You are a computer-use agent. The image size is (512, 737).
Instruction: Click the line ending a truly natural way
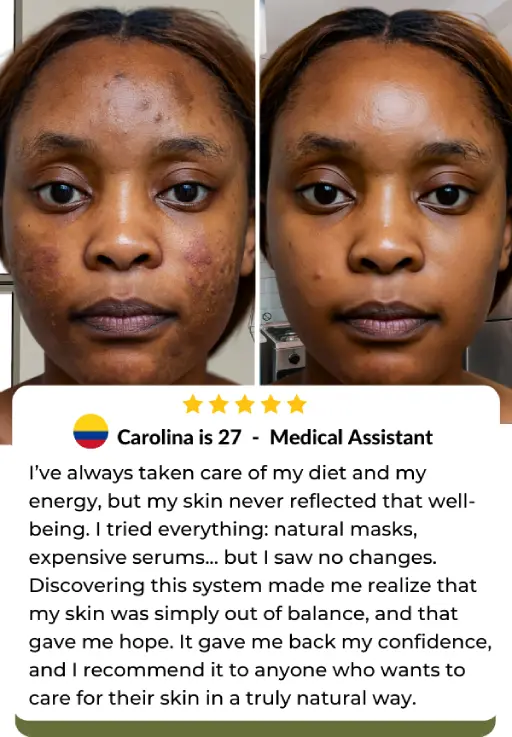click(222, 698)
